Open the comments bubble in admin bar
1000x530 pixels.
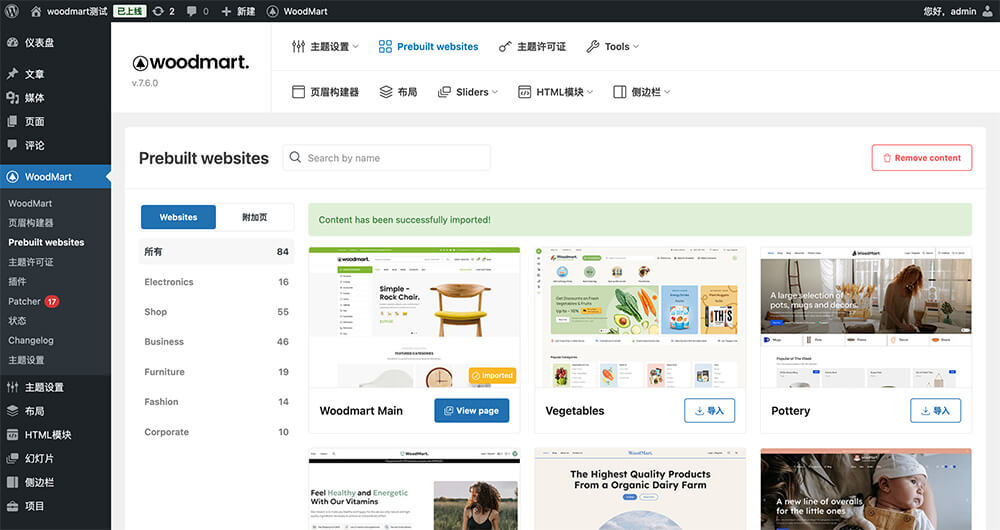[x=197, y=11]
